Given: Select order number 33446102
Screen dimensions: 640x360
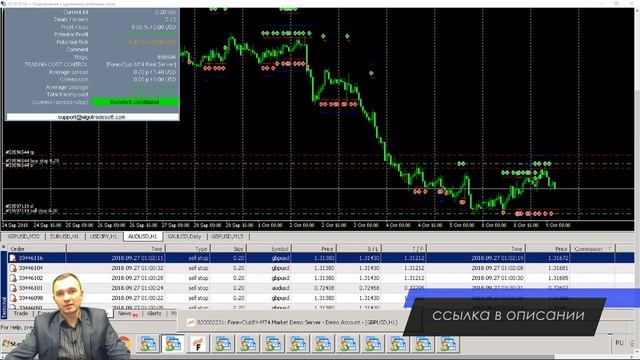Looking at the screenshot, I should [31, 278].
